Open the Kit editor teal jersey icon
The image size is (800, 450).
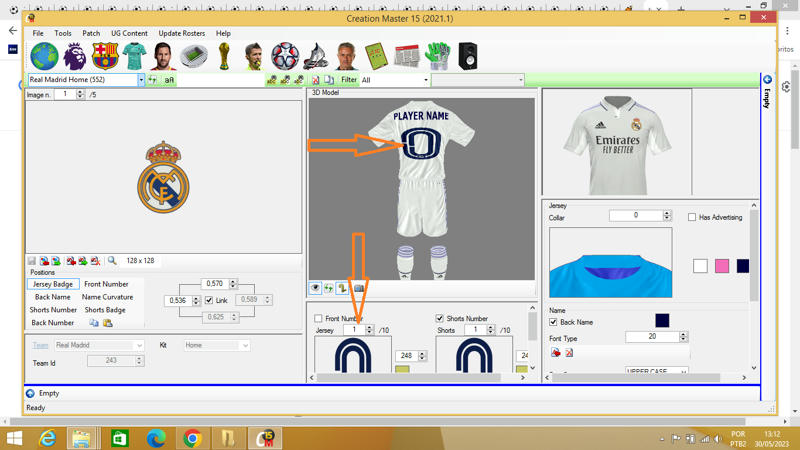click(x=134, y=56)
